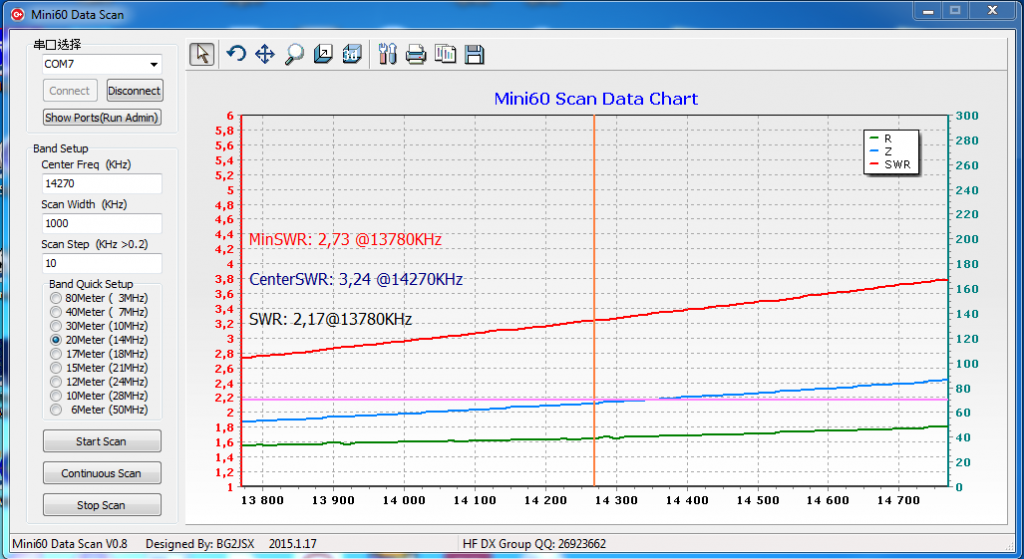
Task: Click the Mini60 Data Scan V0.8 status text
Action: pyautogui.click(x=69, y=544)
